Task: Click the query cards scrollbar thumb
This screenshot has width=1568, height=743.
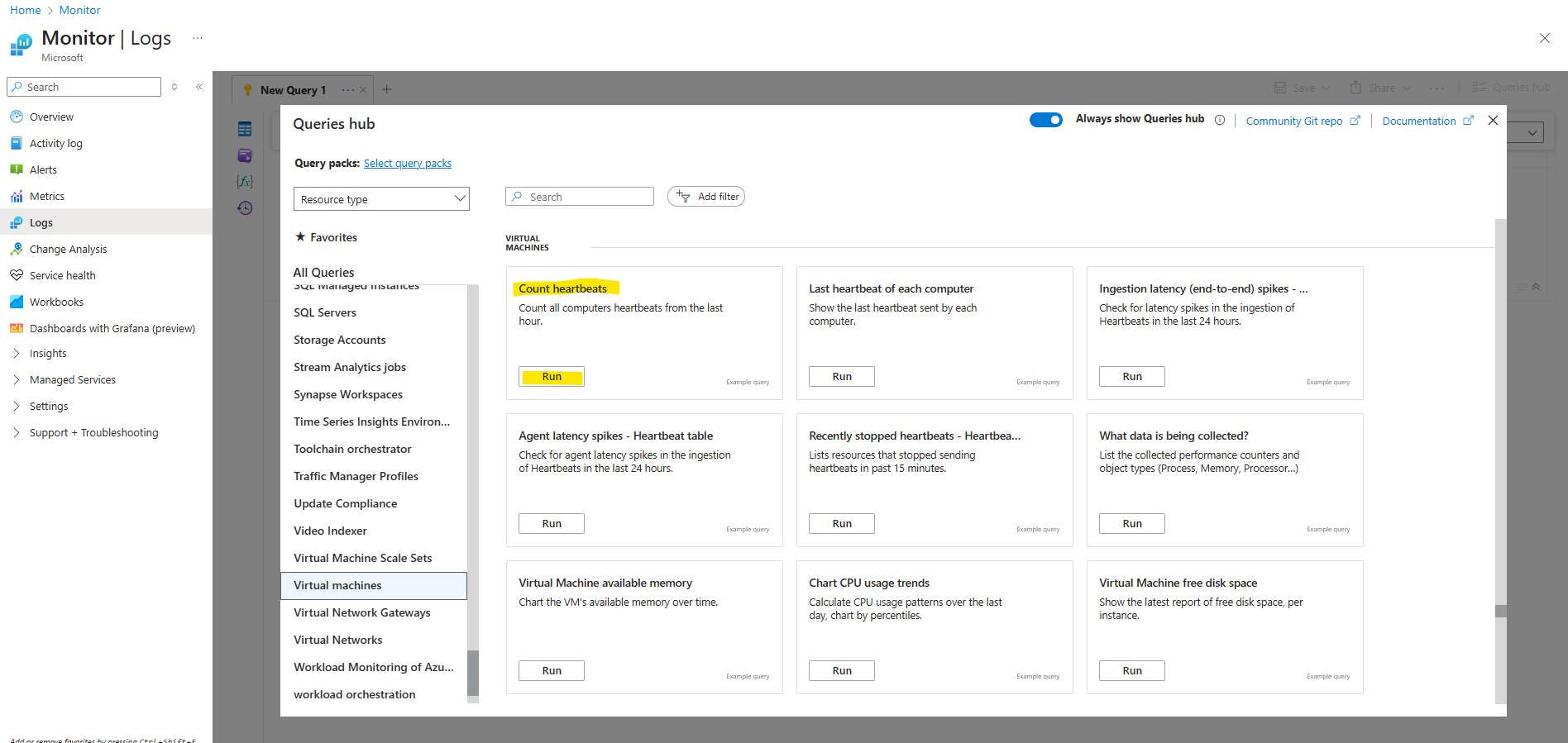Action: (x=1501, y=612)
